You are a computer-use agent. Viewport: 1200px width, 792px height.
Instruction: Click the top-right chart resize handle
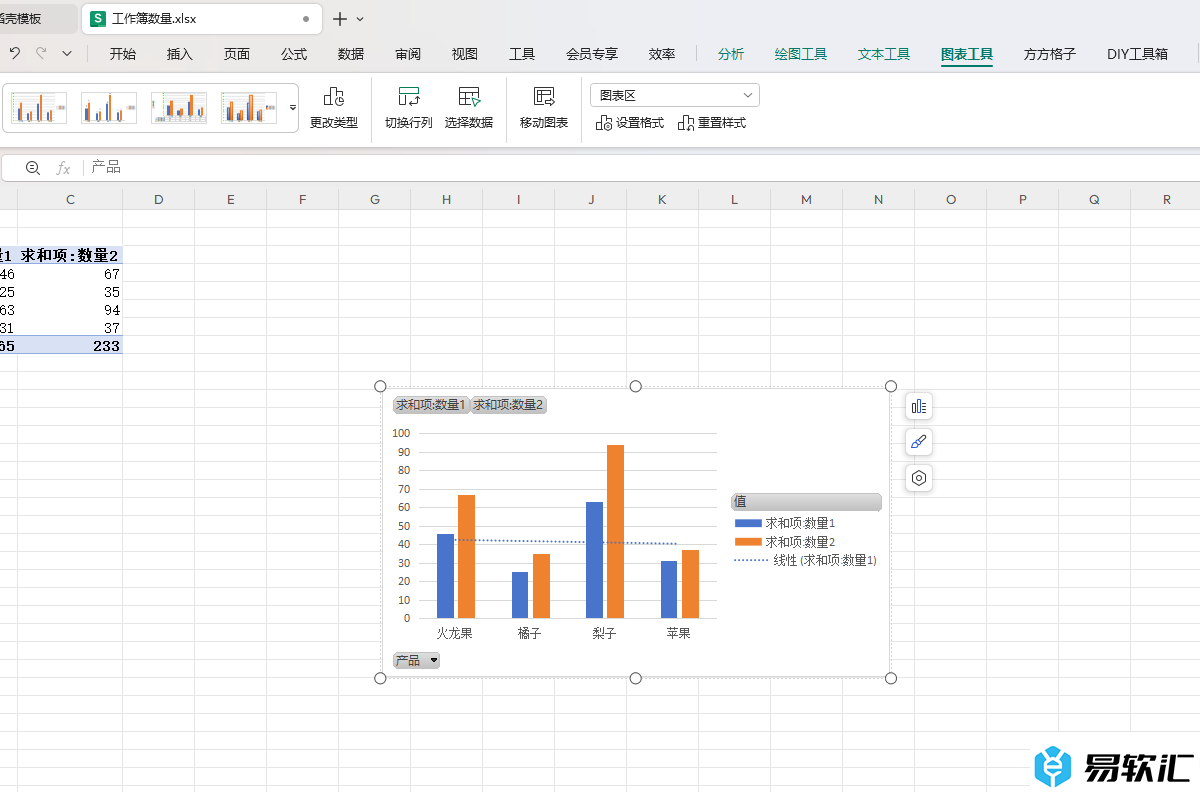pos(891,386)
